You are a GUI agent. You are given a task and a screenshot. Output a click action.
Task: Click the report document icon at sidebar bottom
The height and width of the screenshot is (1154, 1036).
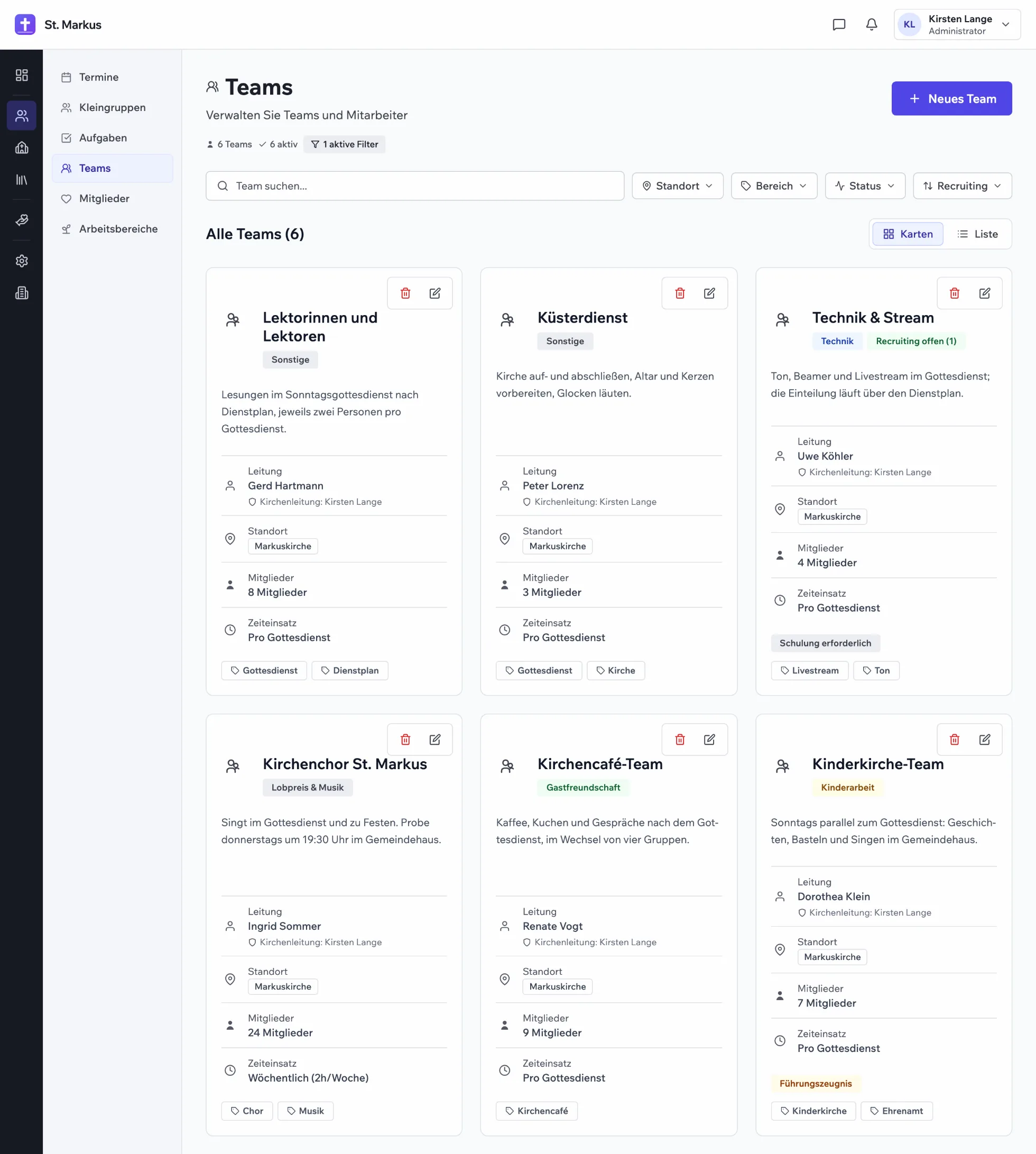pos(22,293)
